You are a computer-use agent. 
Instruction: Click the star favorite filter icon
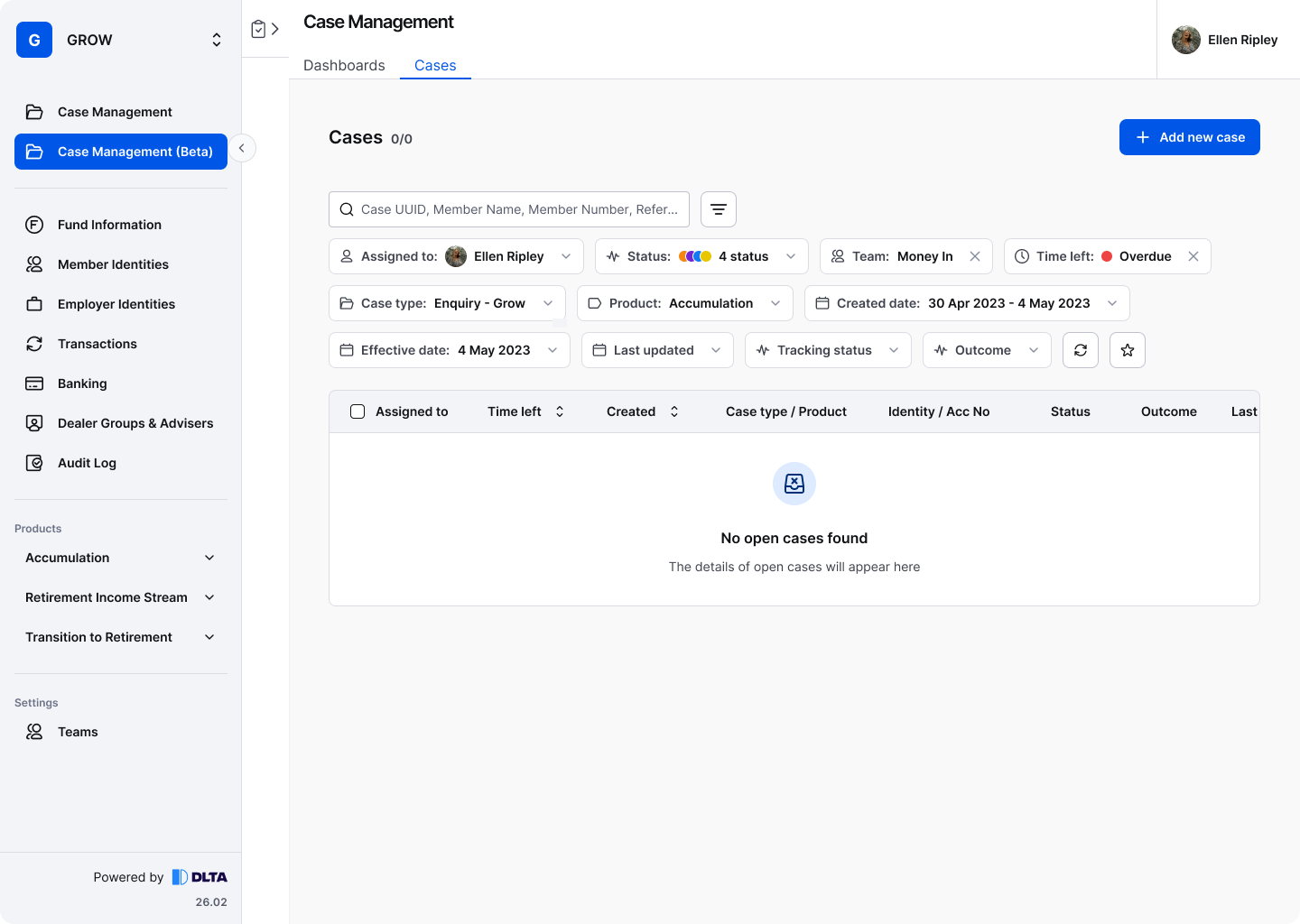point(1127,350)
